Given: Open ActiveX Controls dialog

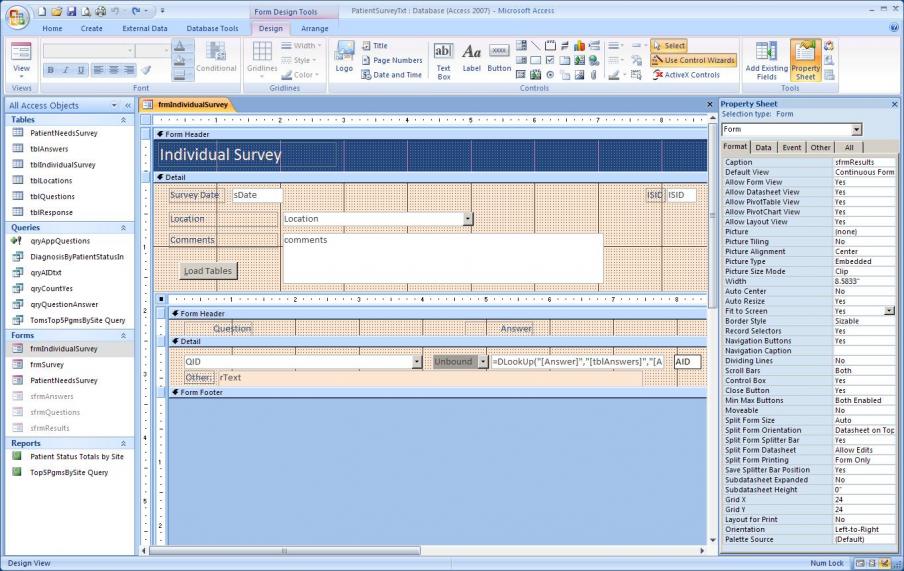Looking at the screenshot, I should tap(687, 74).
